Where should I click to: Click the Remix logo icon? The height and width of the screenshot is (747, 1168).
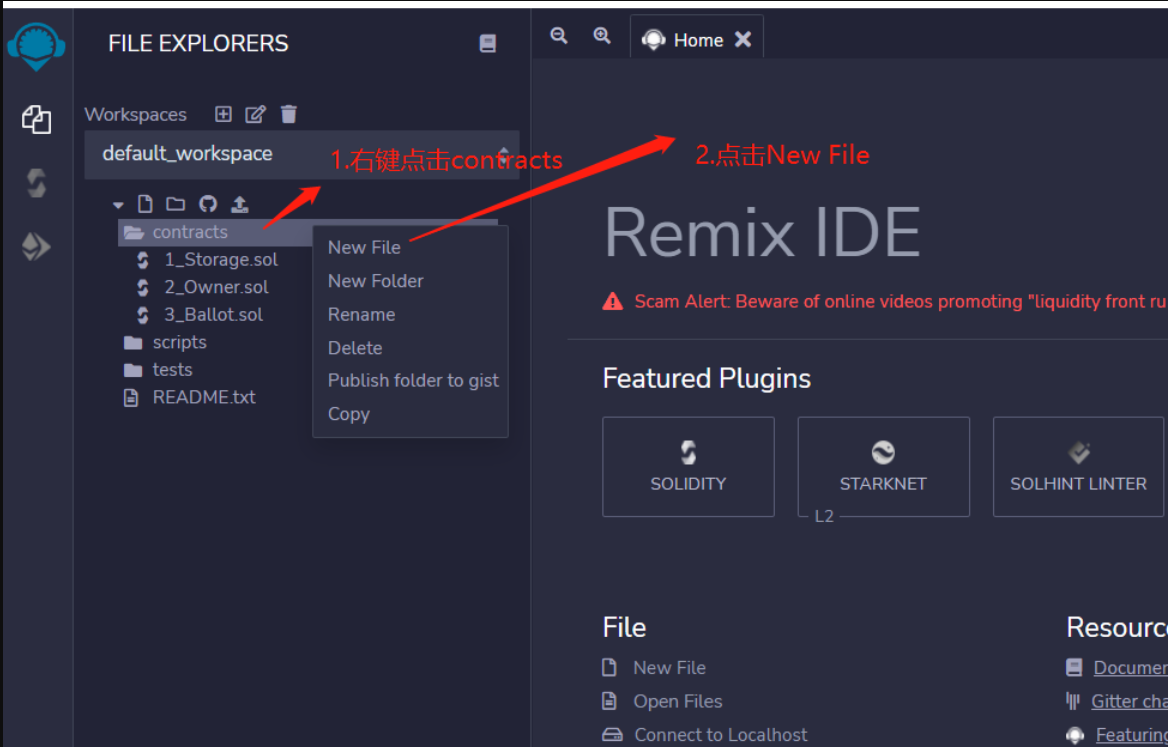click(36, 46)
